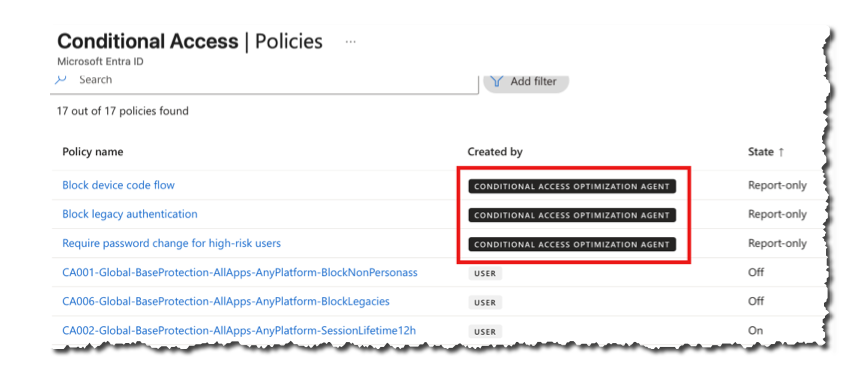860x372 pixels.
Task: Click the USER badge in CA001 row
Action: [485, 273]
